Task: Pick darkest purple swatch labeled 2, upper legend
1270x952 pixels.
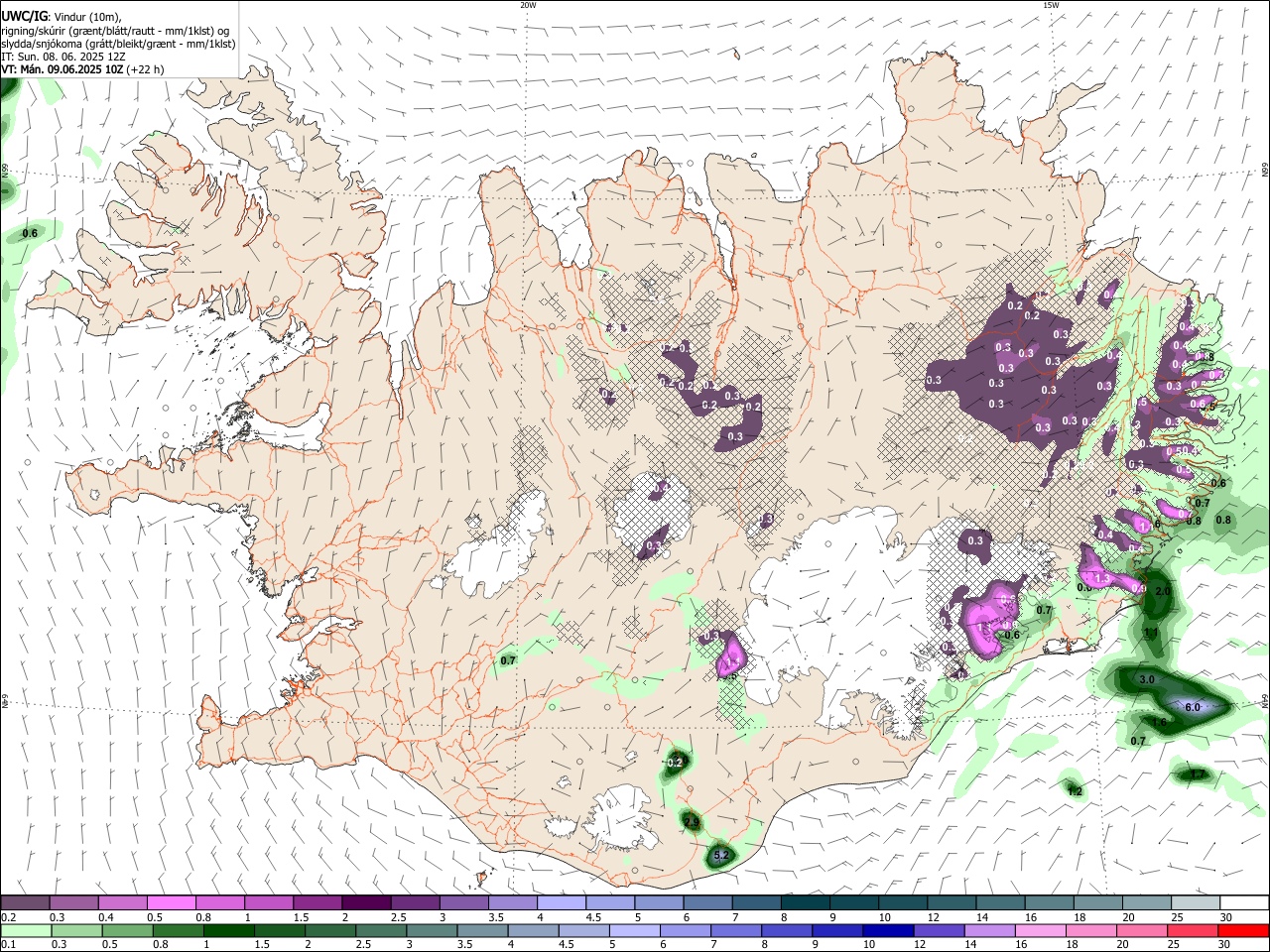Action: (x=366, y=903)
